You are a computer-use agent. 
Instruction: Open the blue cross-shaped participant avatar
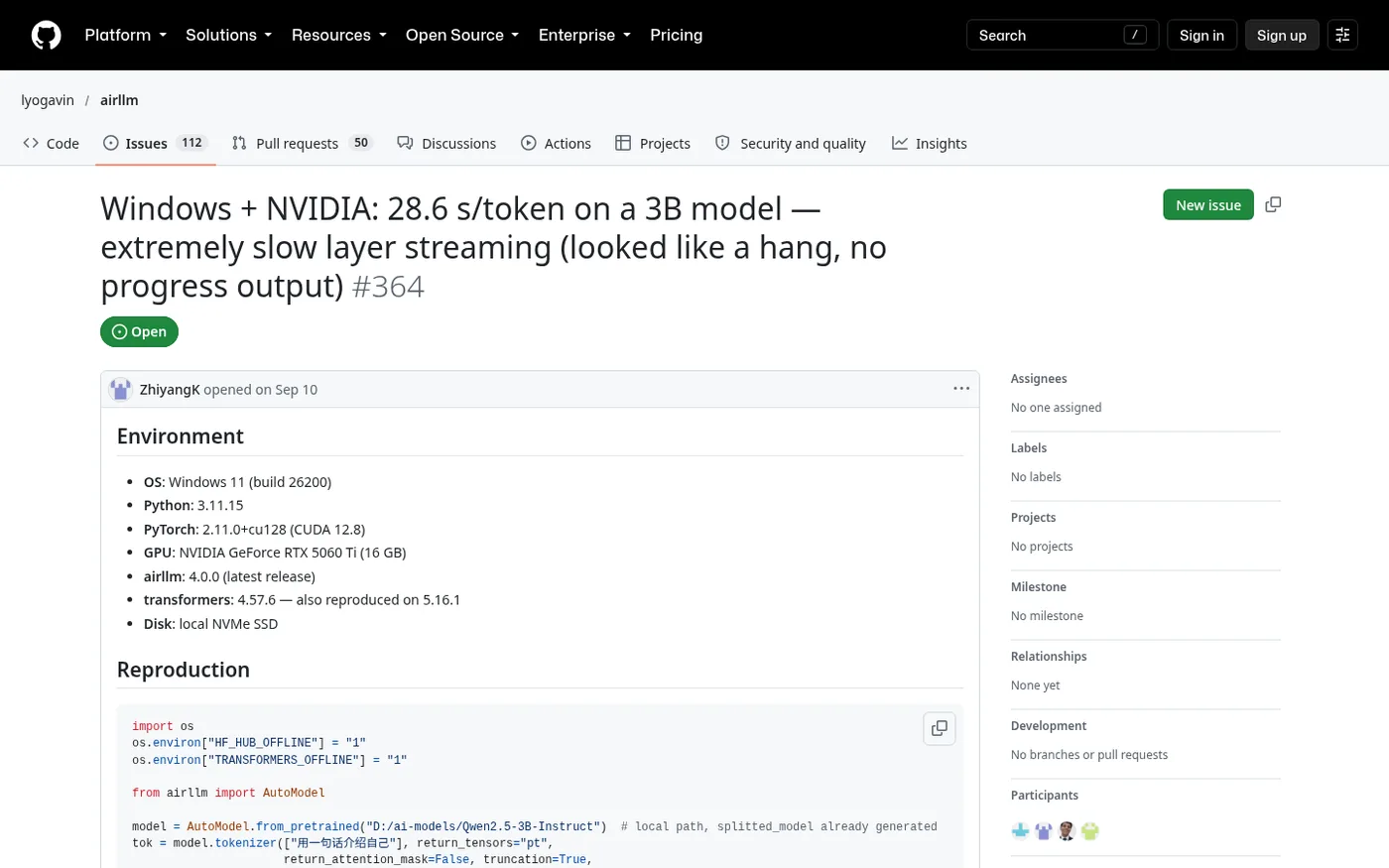pyautogui.click(x=1021, y=831)
